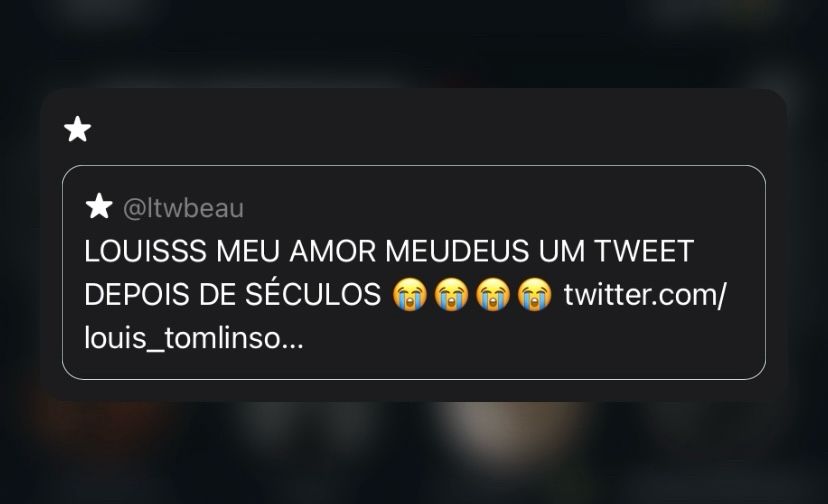This screenshot has height=504, width=828.
Task: Click the third crying emoji
Action: click(493, 294)
